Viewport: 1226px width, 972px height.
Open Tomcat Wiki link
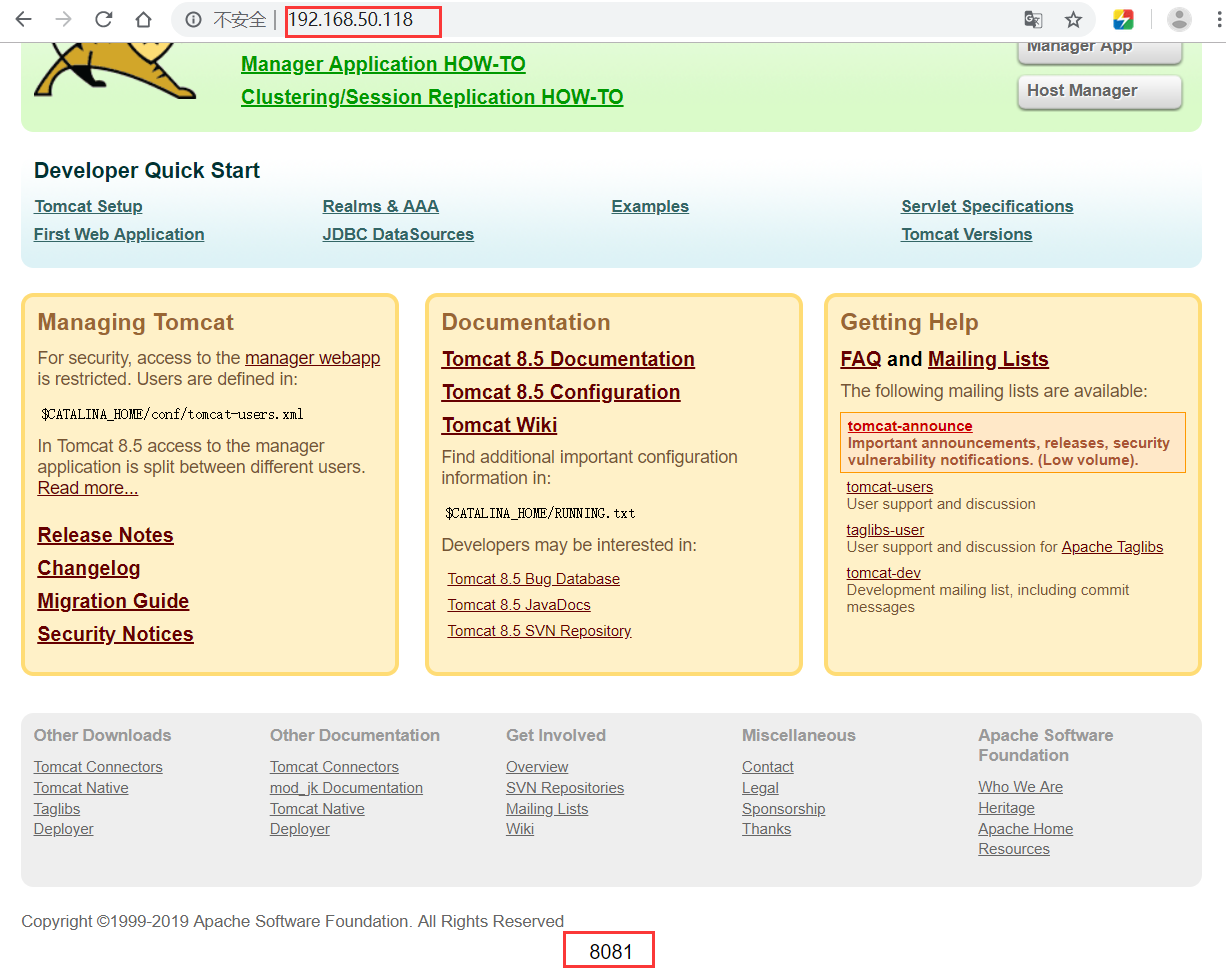point(499,425)
